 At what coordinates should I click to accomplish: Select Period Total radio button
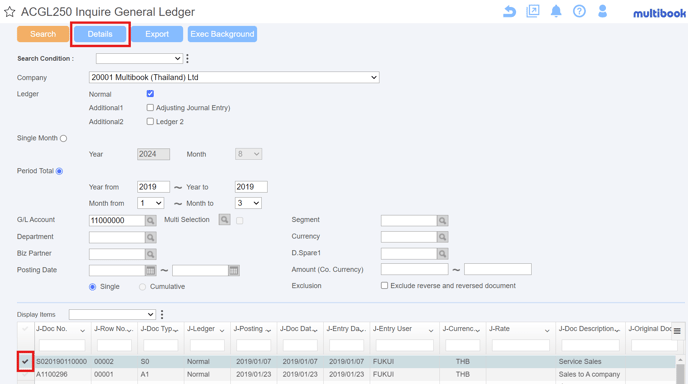tap(59, 171)
